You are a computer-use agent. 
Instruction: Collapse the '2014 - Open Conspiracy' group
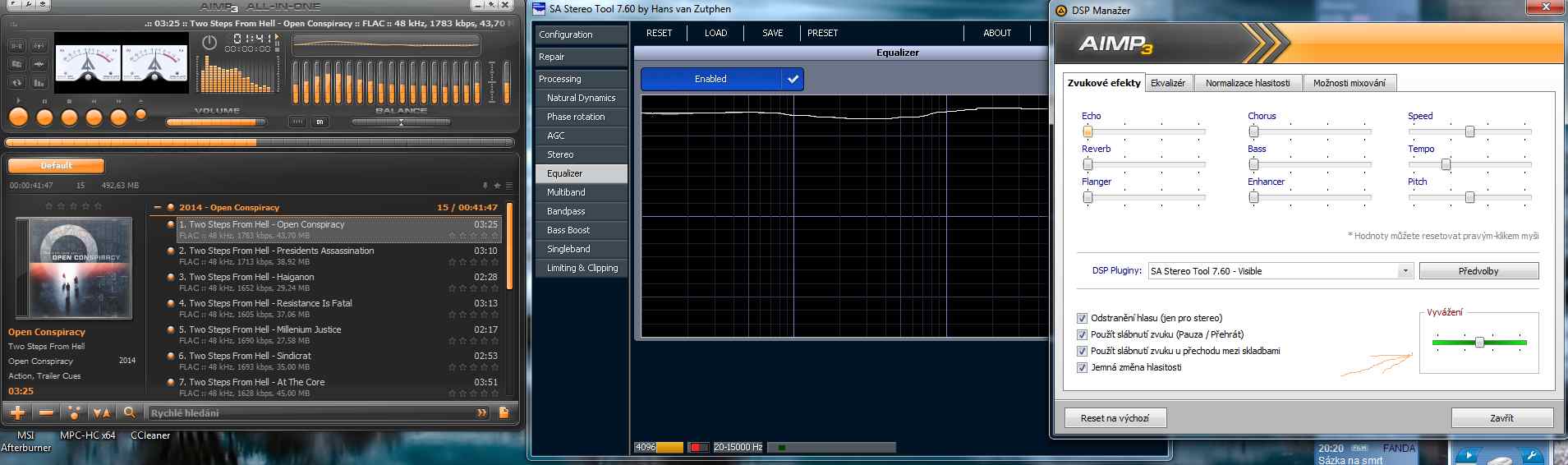(157, 207)
